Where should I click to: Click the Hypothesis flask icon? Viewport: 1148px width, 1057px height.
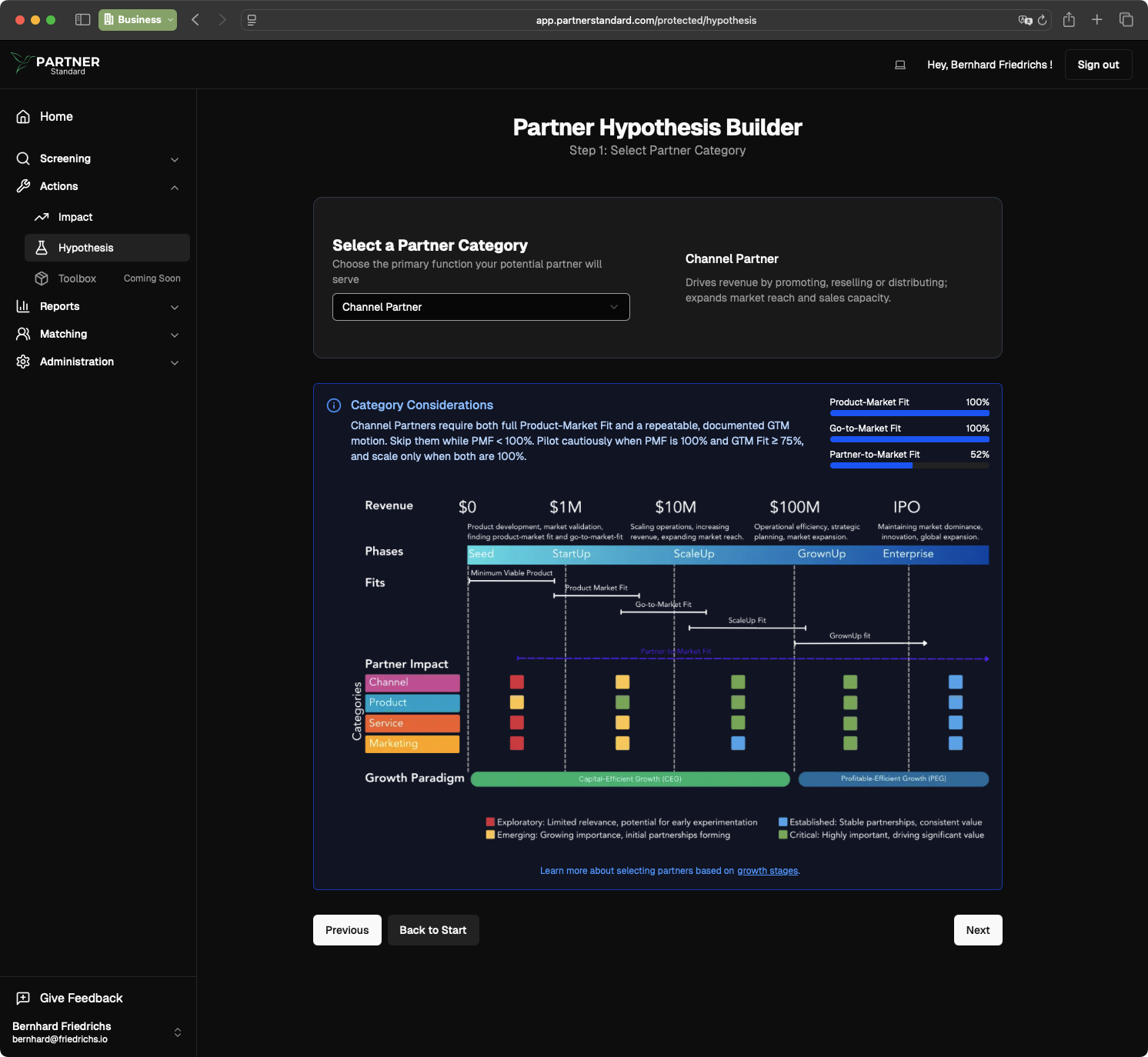pyautogui.click(x=42, y=248)
